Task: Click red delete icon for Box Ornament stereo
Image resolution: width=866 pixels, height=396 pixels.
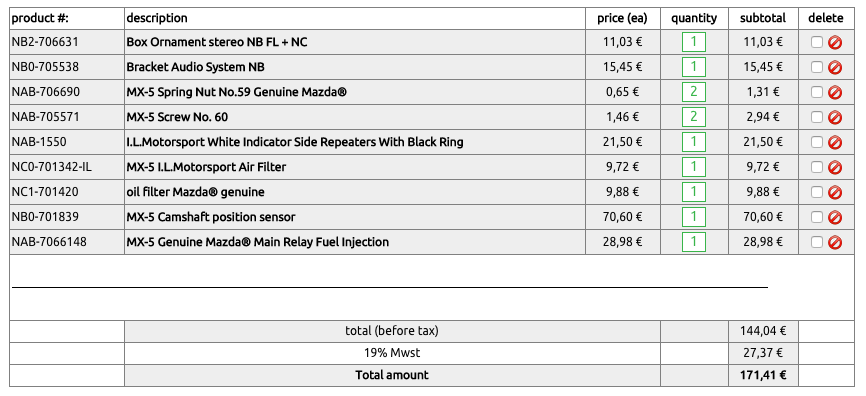Action: 835,43
